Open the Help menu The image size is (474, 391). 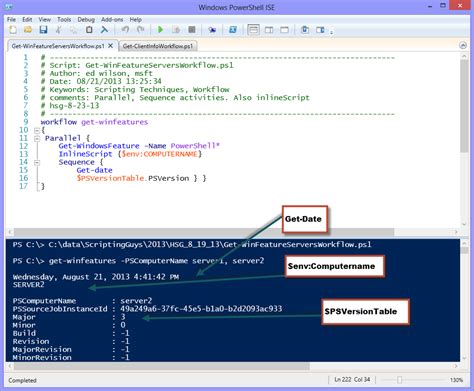point(136,19)
